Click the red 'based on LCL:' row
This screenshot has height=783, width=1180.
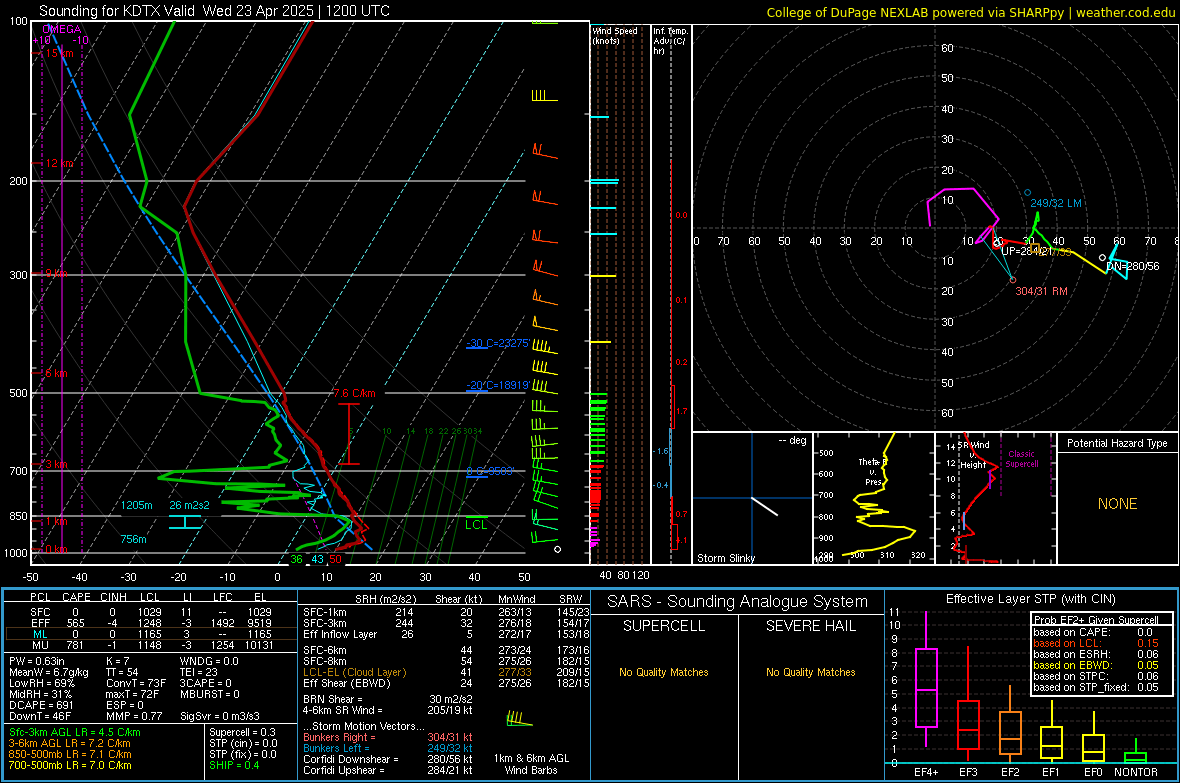click(1096, 643)
